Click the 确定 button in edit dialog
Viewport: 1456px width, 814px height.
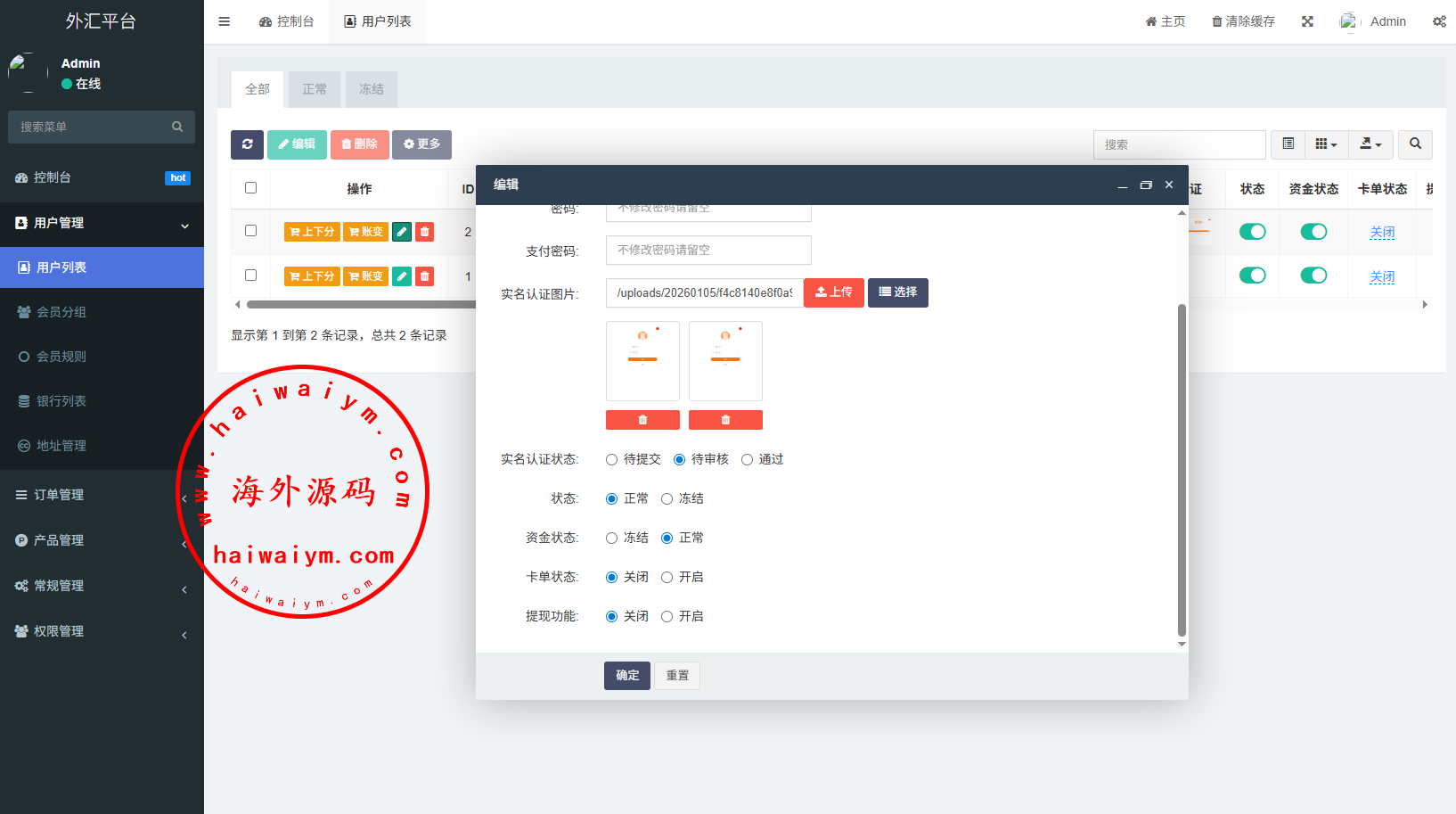click(x=626, y=676)
